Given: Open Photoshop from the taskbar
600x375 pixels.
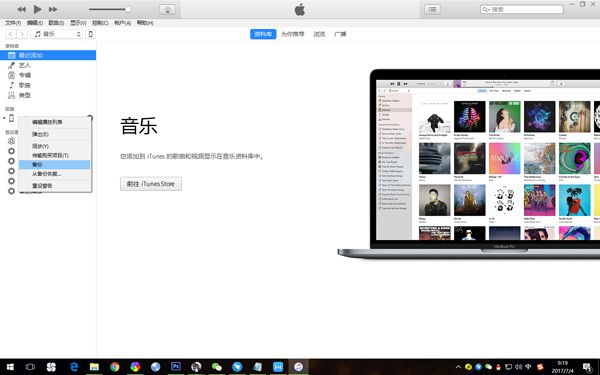Looking at the screenshot, I should pyautogui.click(x=176, y=367).
